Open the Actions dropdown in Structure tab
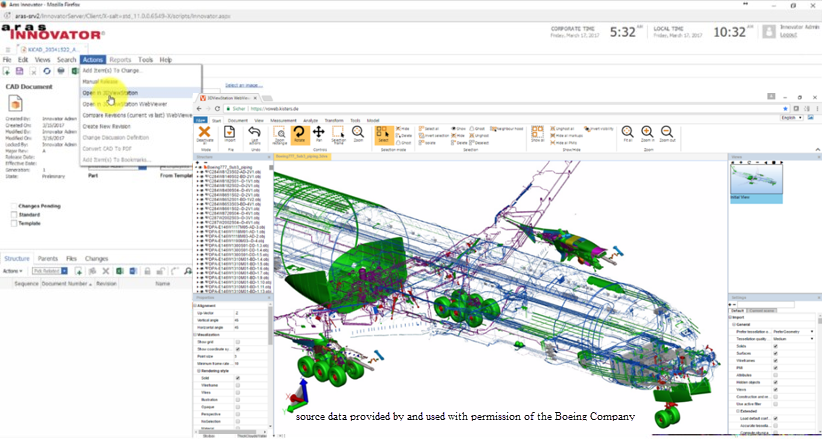This screenshot has height=439, width=822. pyautogui.click(x=13, y=271)
